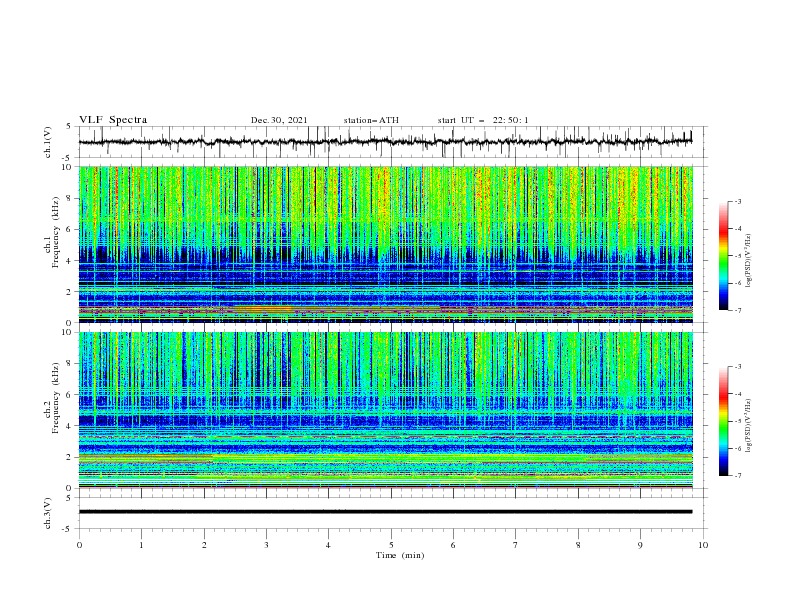Click the ch.1 waveform trace panel

coord(393,142)
